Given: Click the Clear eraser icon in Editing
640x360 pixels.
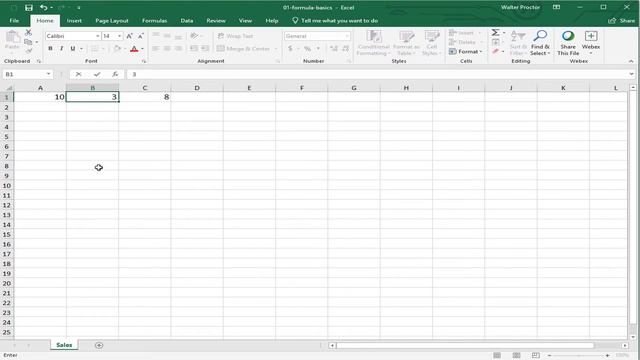Looking at the screenshot, I should tap(496, 51).
